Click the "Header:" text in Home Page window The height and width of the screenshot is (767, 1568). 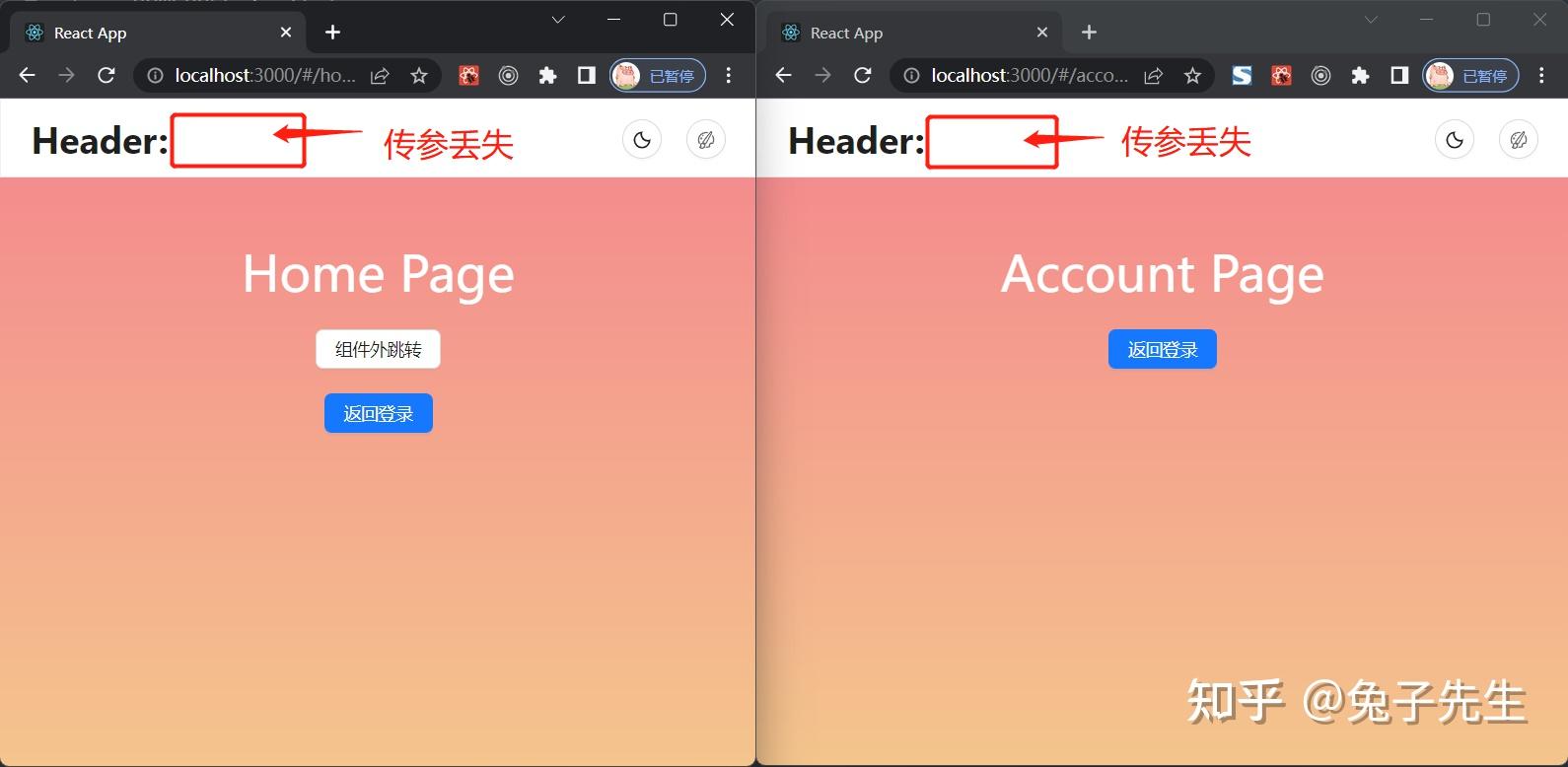click(101, 141)
